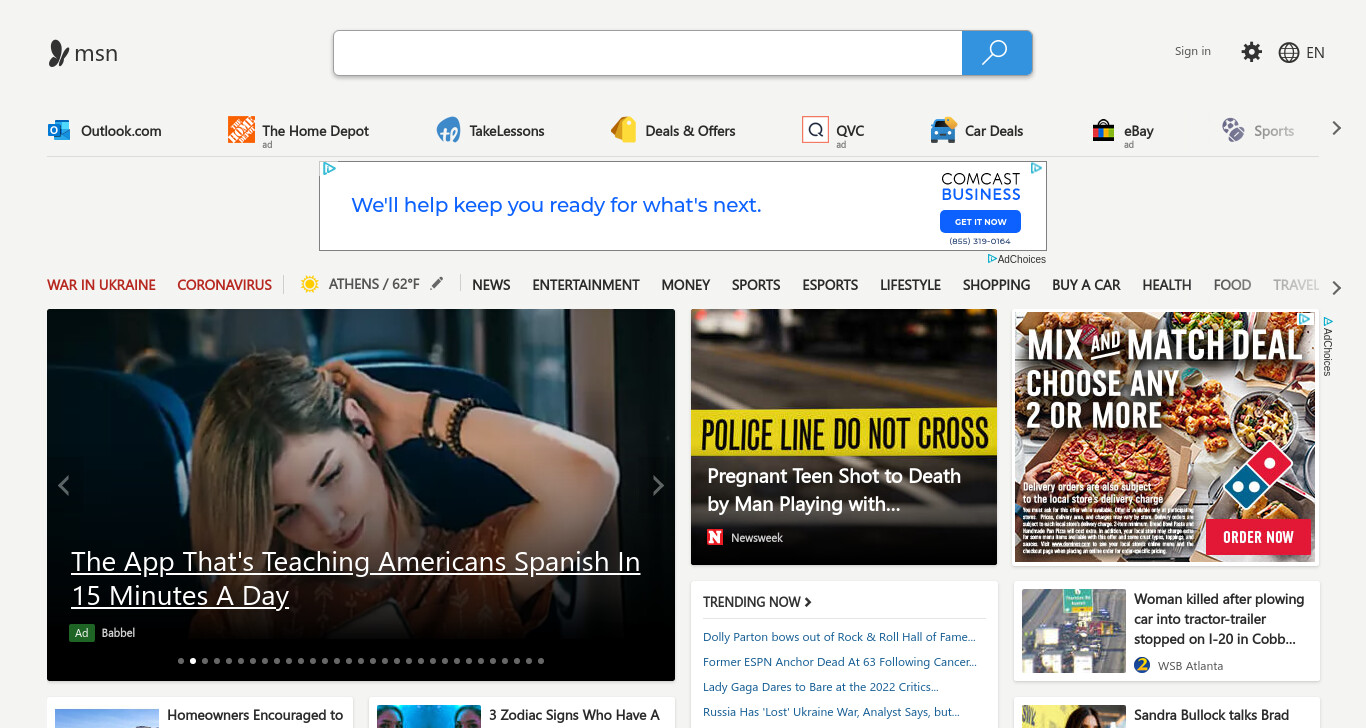Click the blue search magnifier button
Image resolution: width=1366 pixels, height=728 pixels.
996,53
